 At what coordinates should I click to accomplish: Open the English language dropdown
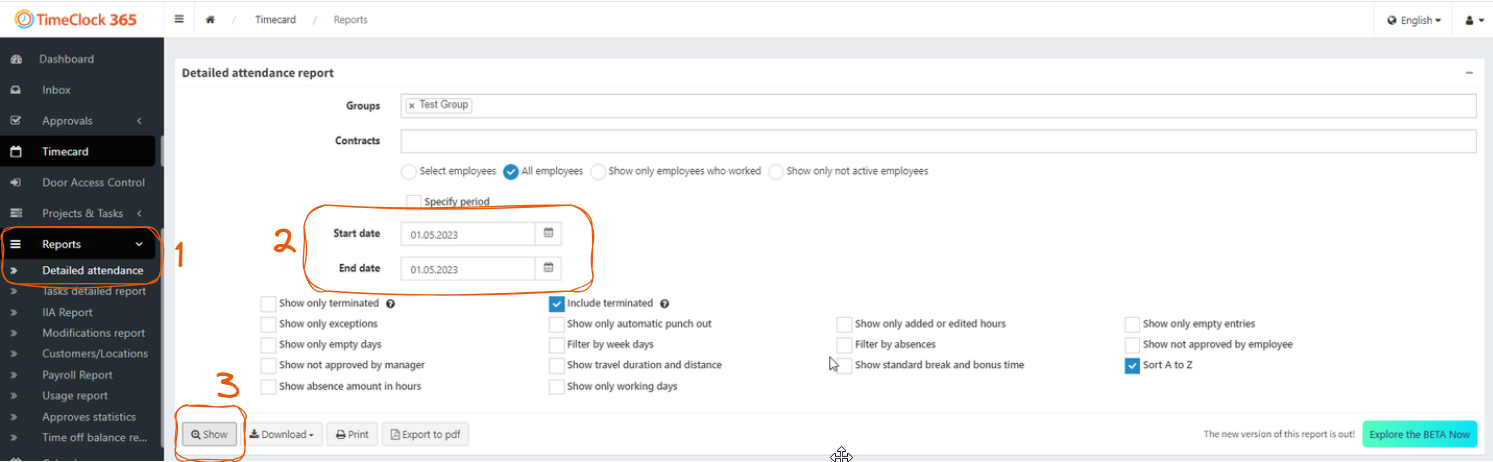[1414, 20]
